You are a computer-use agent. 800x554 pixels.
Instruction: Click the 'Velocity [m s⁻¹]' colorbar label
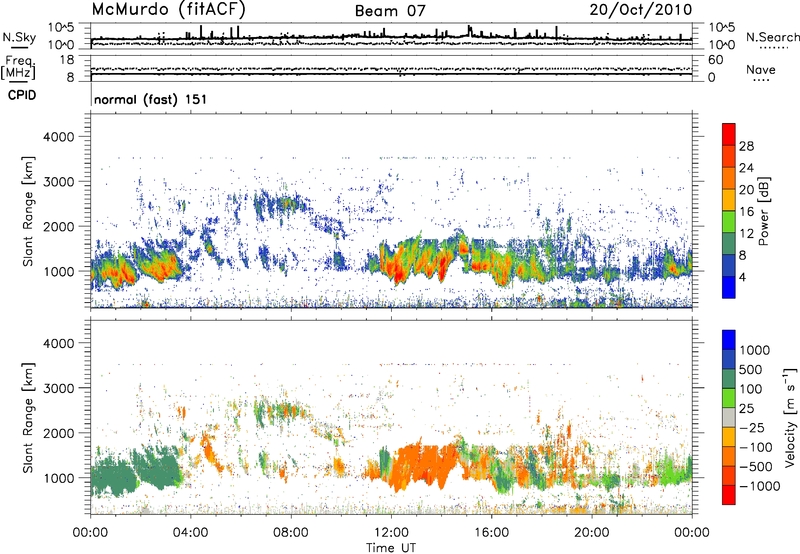(x=791, y=418)
